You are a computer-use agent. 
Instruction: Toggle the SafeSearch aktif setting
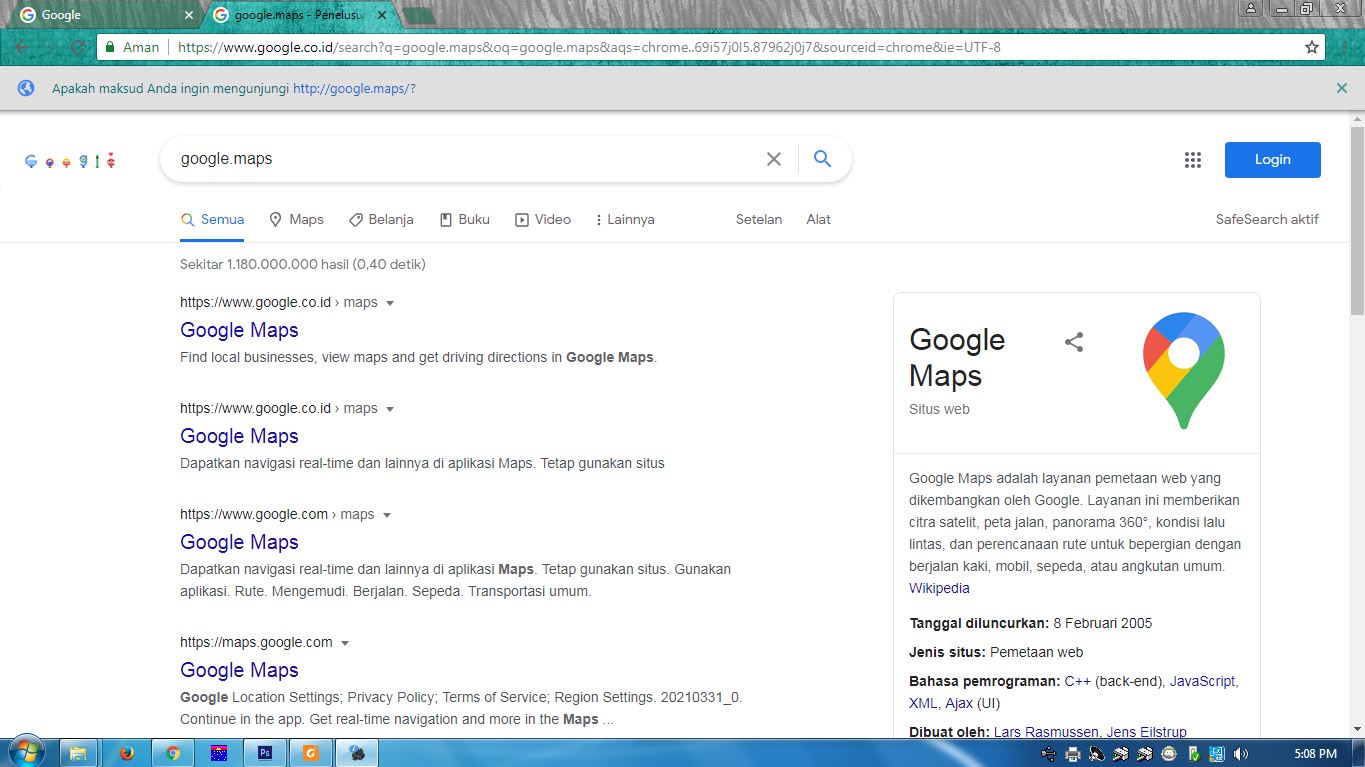tap(1267, 219)
